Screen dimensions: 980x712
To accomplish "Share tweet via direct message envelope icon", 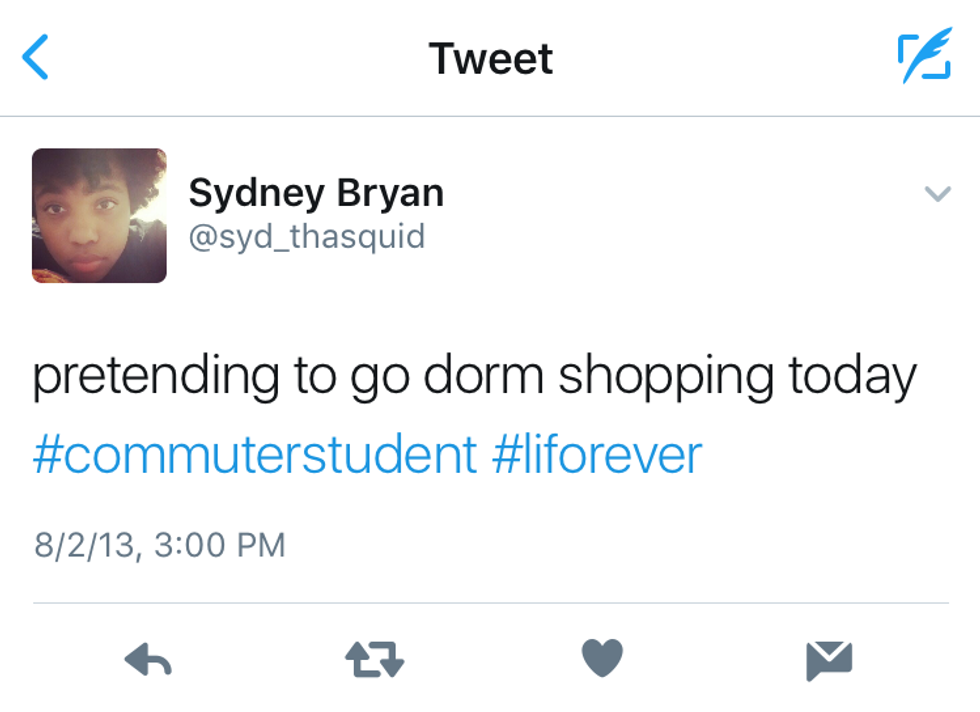I will pos(829,659).
